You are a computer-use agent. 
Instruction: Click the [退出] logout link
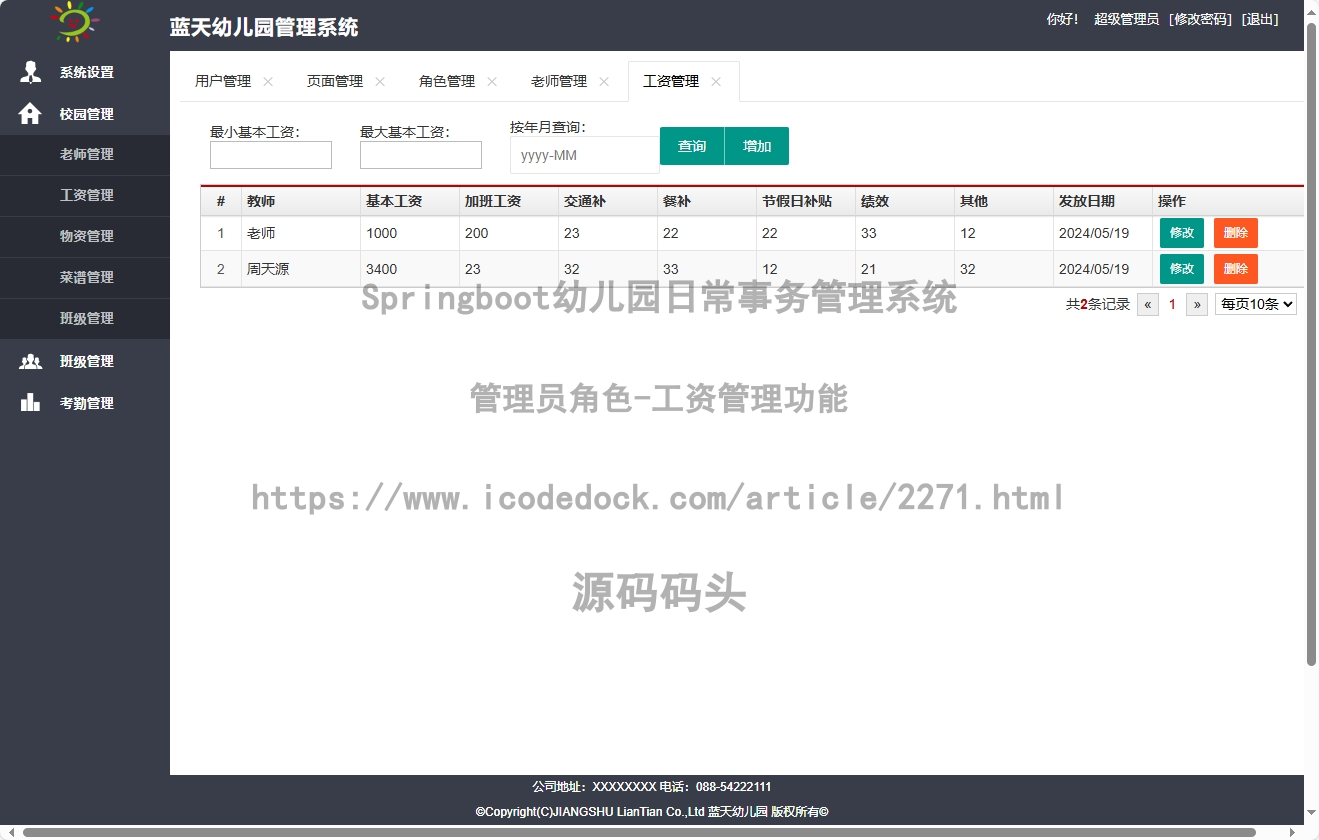point(1260,19)
